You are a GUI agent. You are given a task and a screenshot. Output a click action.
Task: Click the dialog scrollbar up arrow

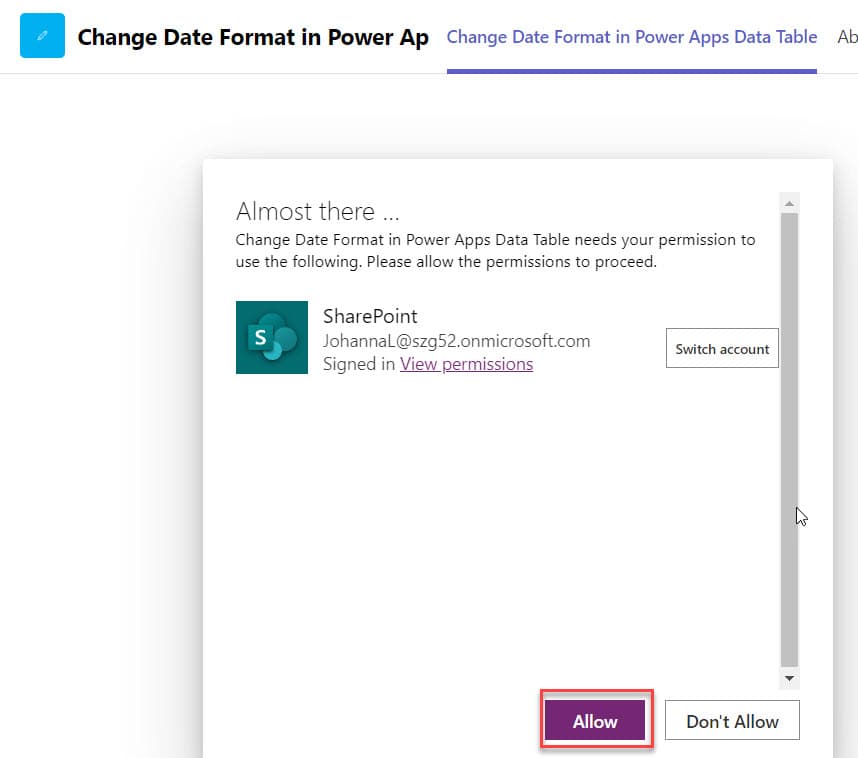(789, 204)
